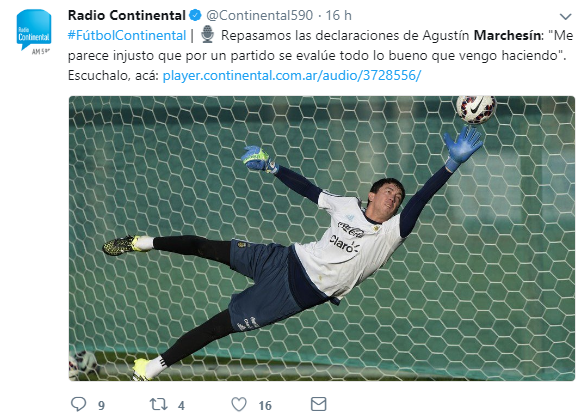This screenshot has height=420, width=582.
Task: Click the like count 16
Action: pyautogui.click(x=265, y=406)
